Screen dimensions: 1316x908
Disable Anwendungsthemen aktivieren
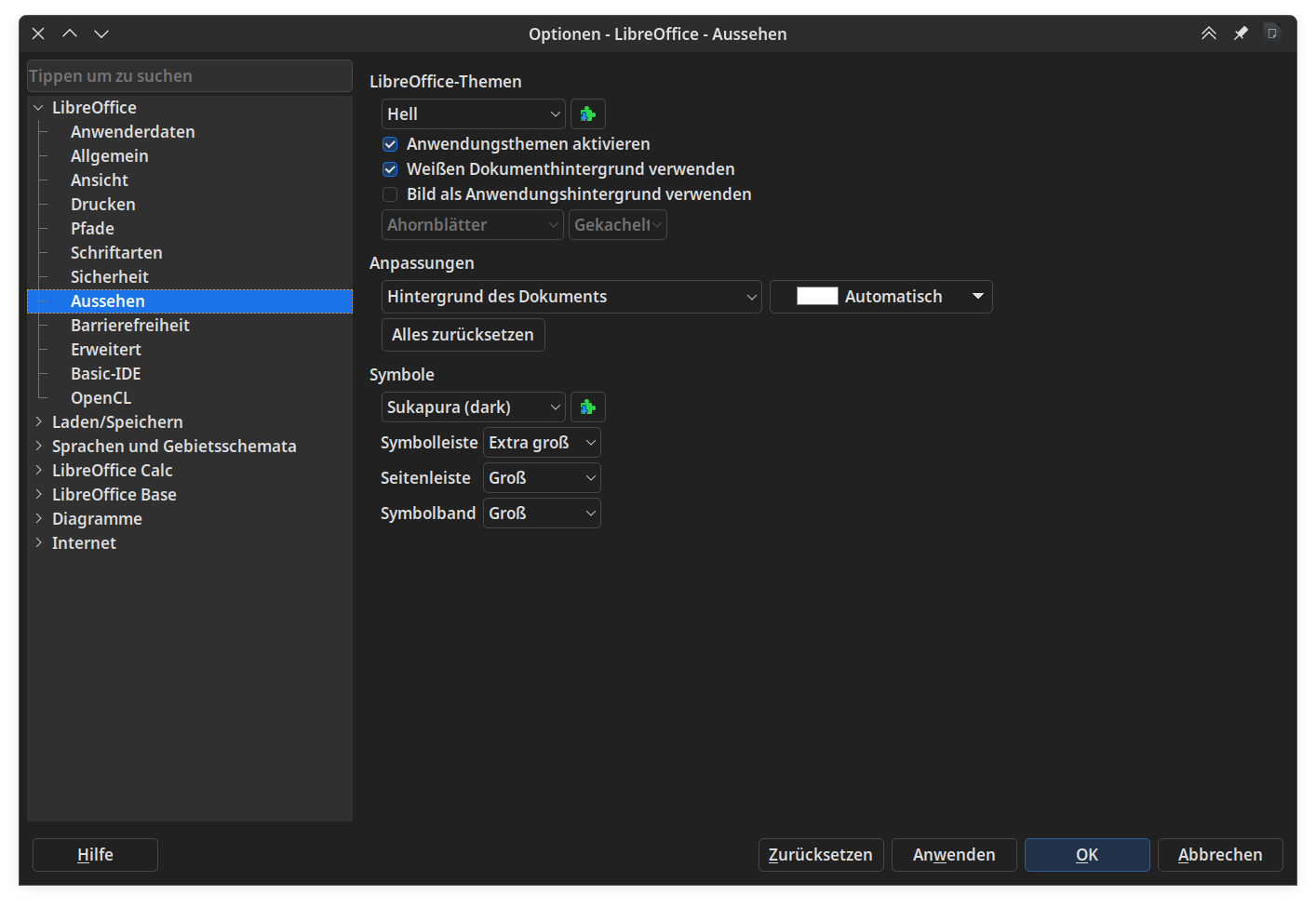(x=390, y=144)
